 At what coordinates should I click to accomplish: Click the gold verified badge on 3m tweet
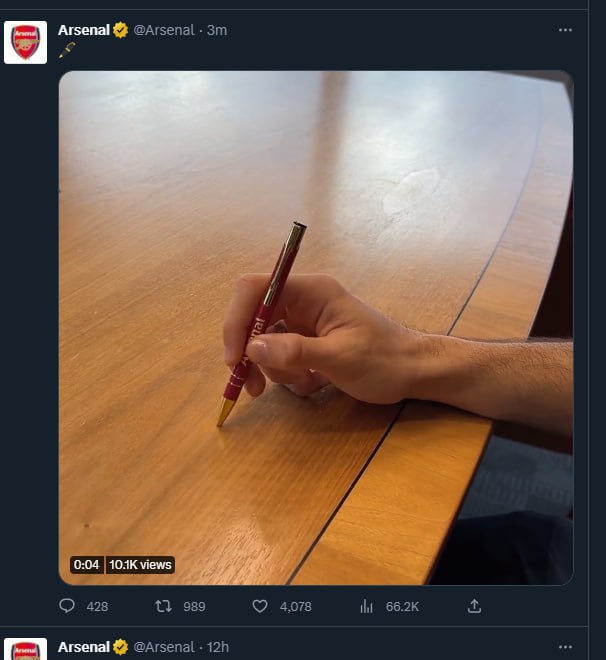(120, 30)
